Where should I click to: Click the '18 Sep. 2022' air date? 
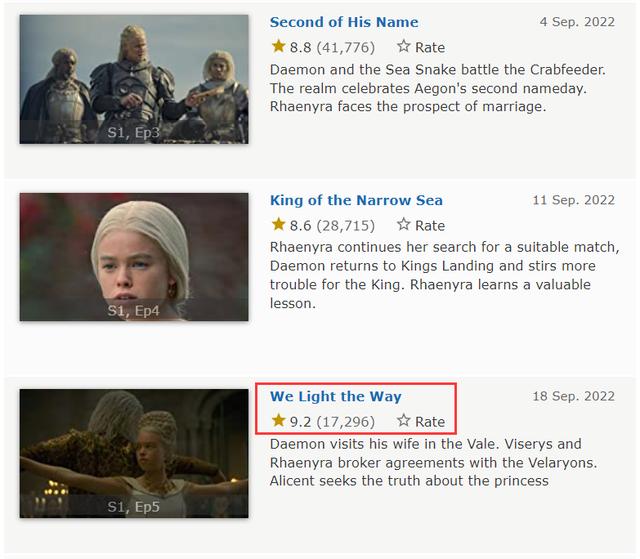click(x=573, y=396)
